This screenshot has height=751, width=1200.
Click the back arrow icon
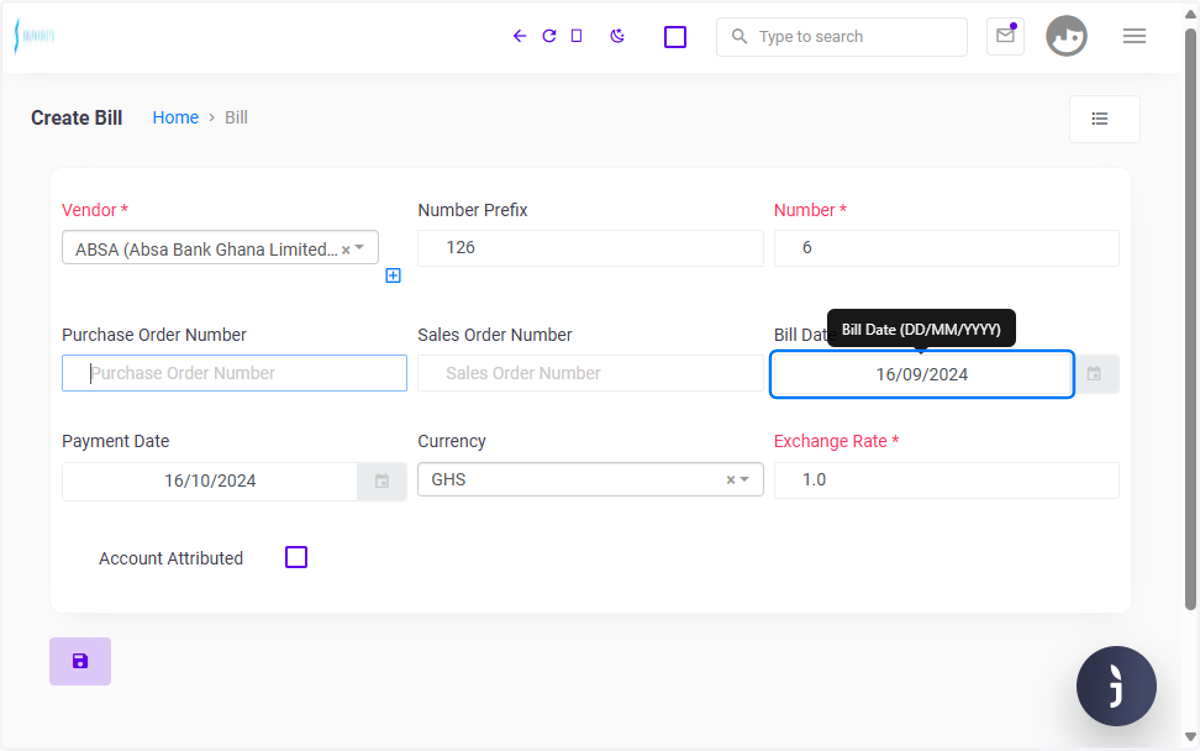[x=519, y=36]
